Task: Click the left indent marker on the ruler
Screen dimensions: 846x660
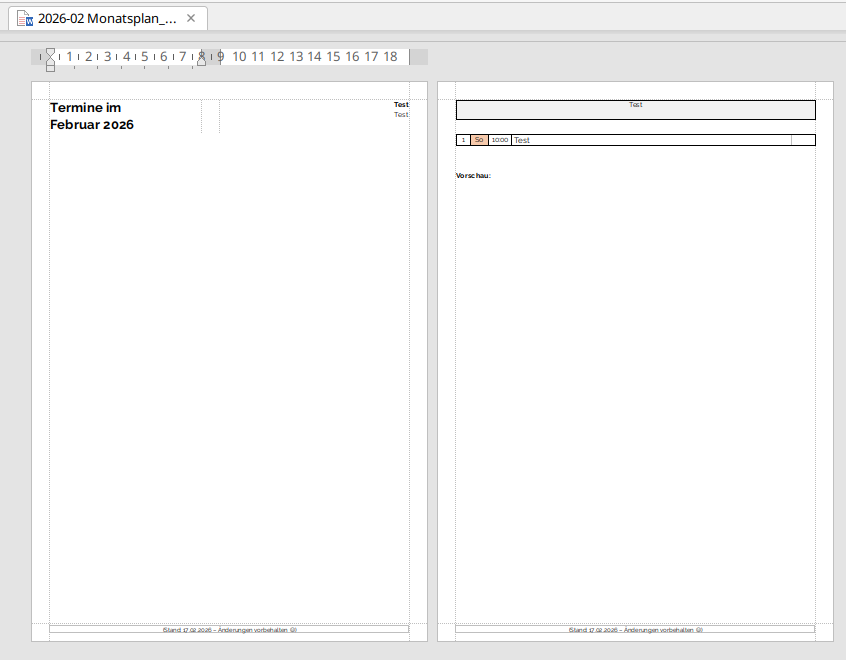Action: [x=50, y=59]
